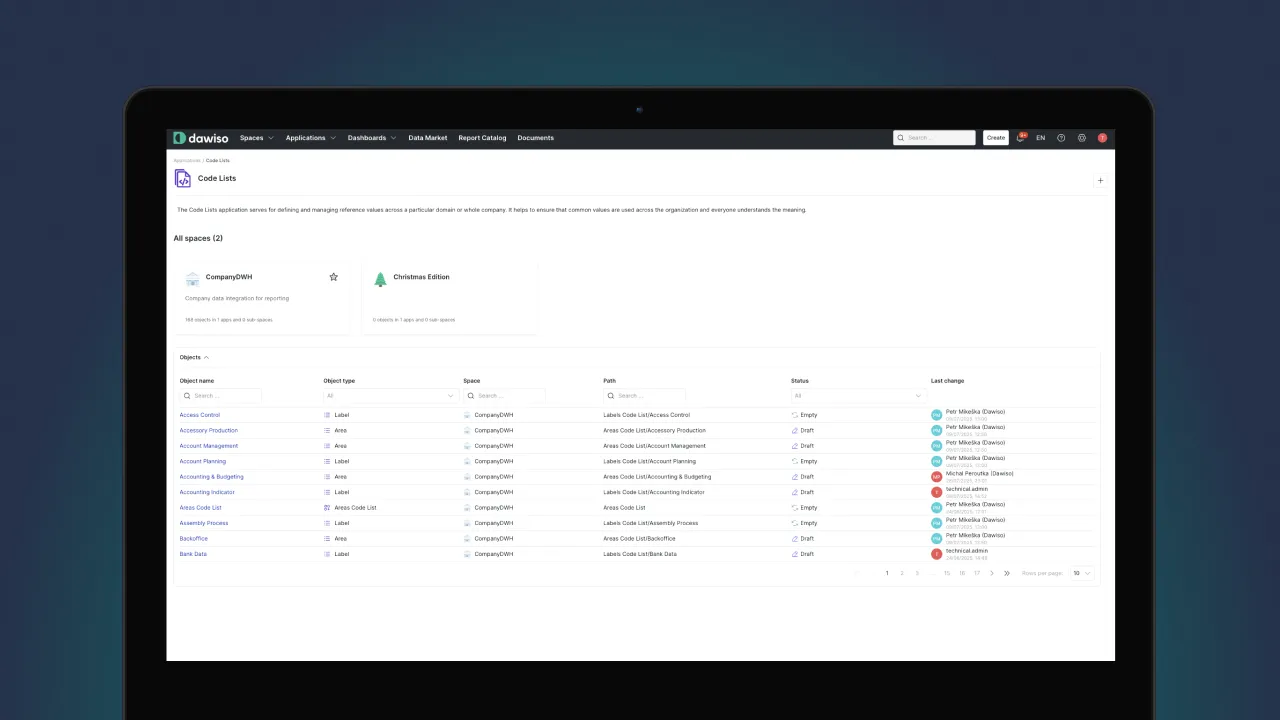Viewport: 1280px width, 720px height.
Task: Open the Accessory Production object link
Action: (209, 430)
